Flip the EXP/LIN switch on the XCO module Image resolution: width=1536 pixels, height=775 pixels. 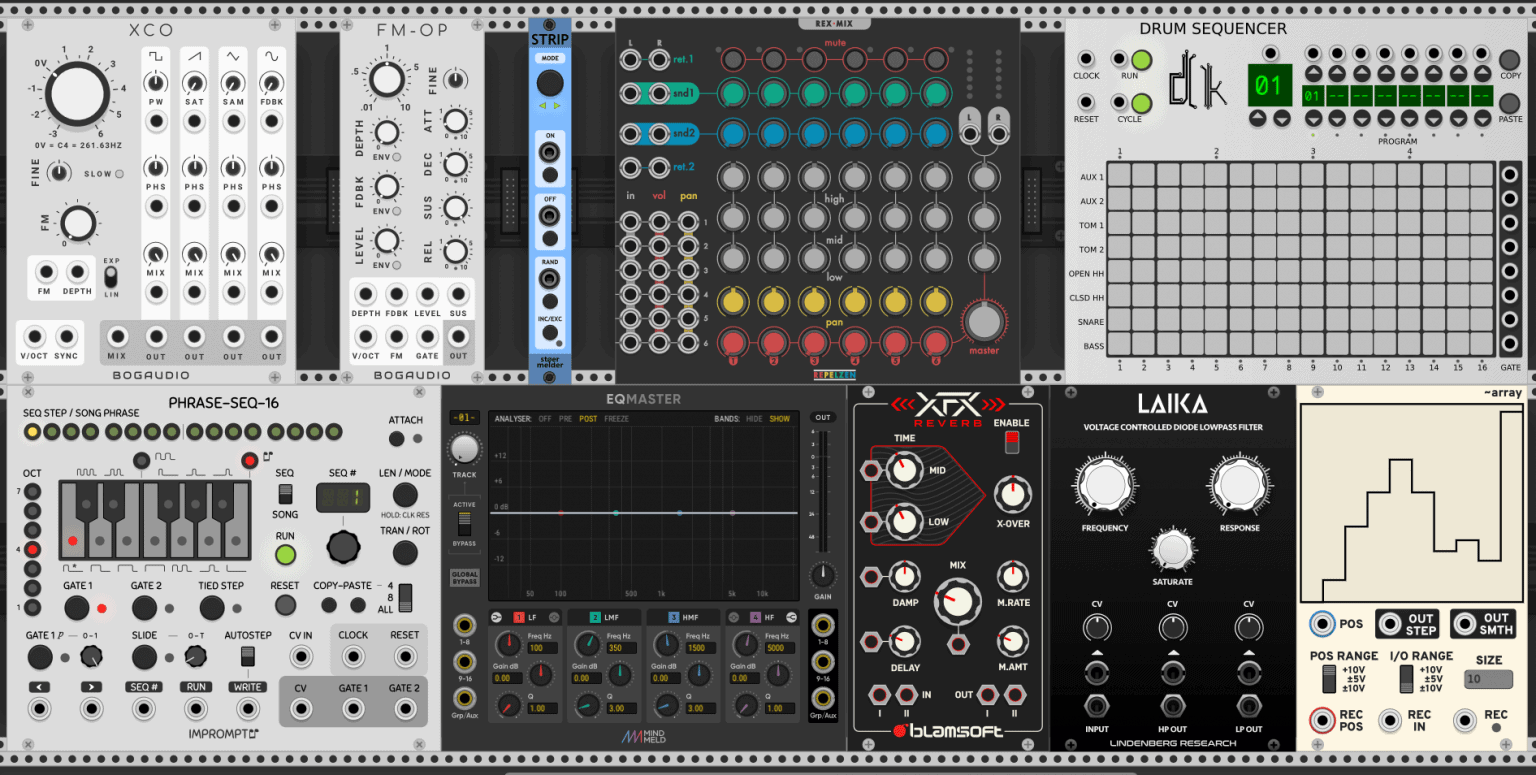(111, 278)
